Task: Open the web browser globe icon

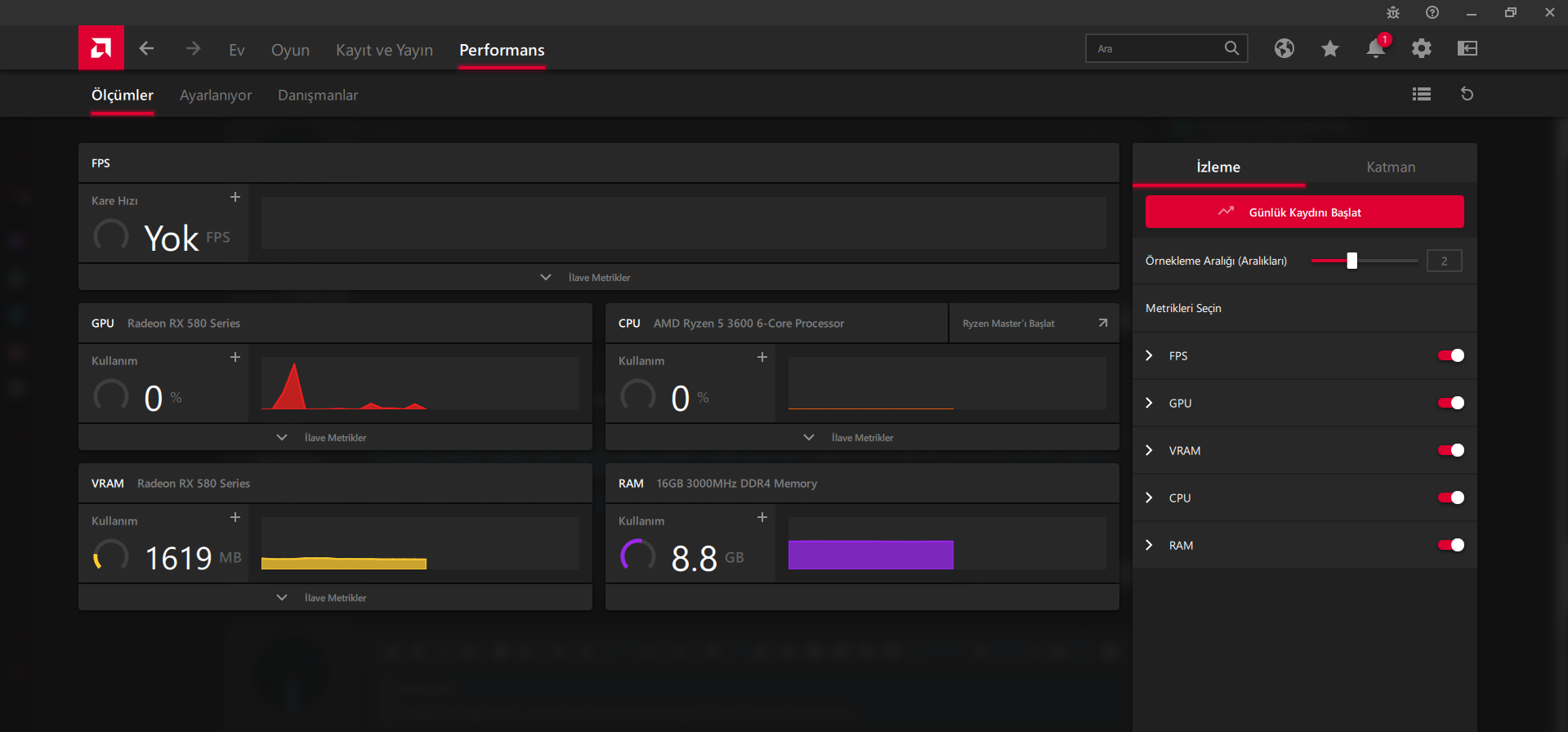Action: 1284,48
